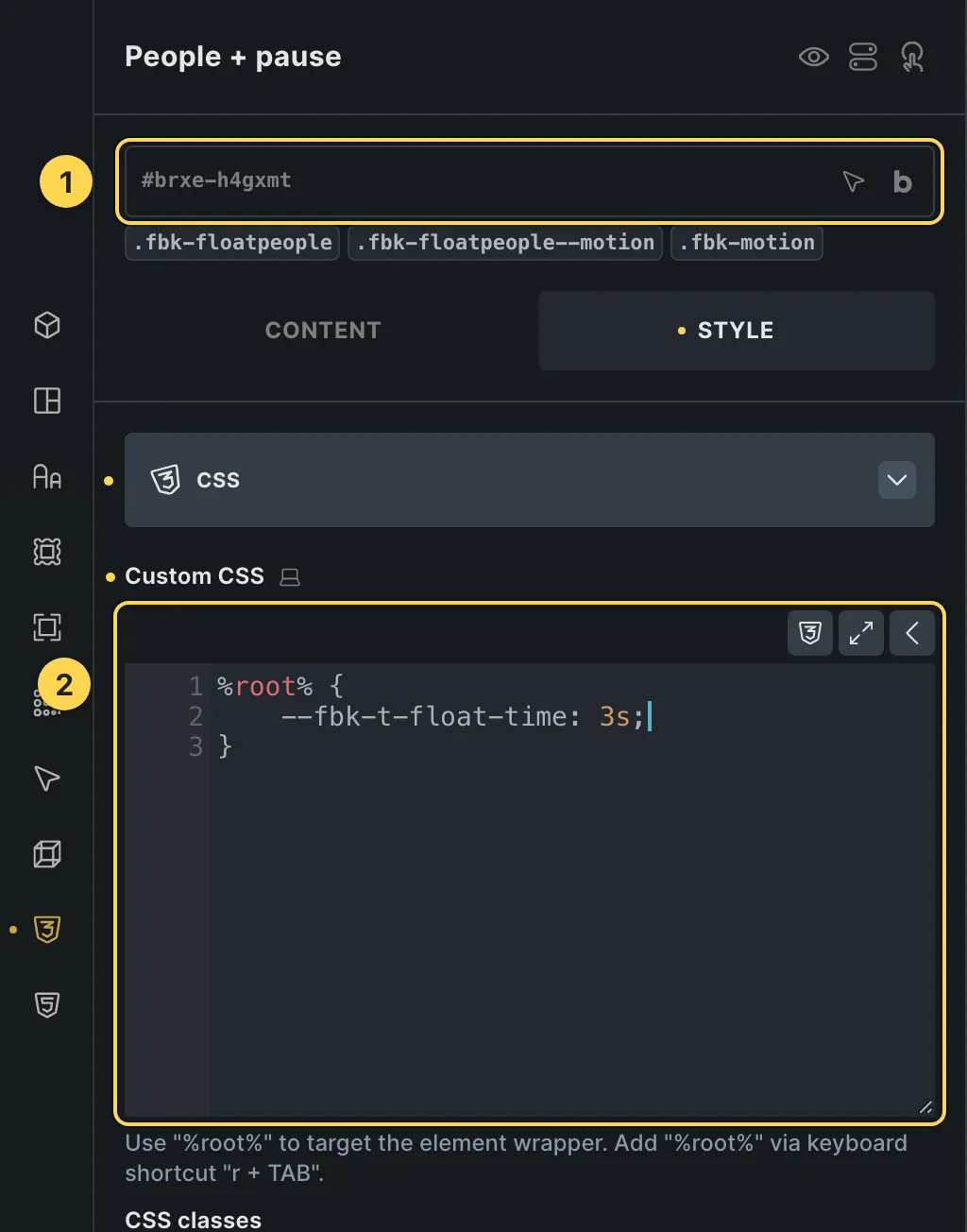This screenshot has height=1232, width=967.
Task: Open the cube icon in sidebar
Action: coord(47,326)
